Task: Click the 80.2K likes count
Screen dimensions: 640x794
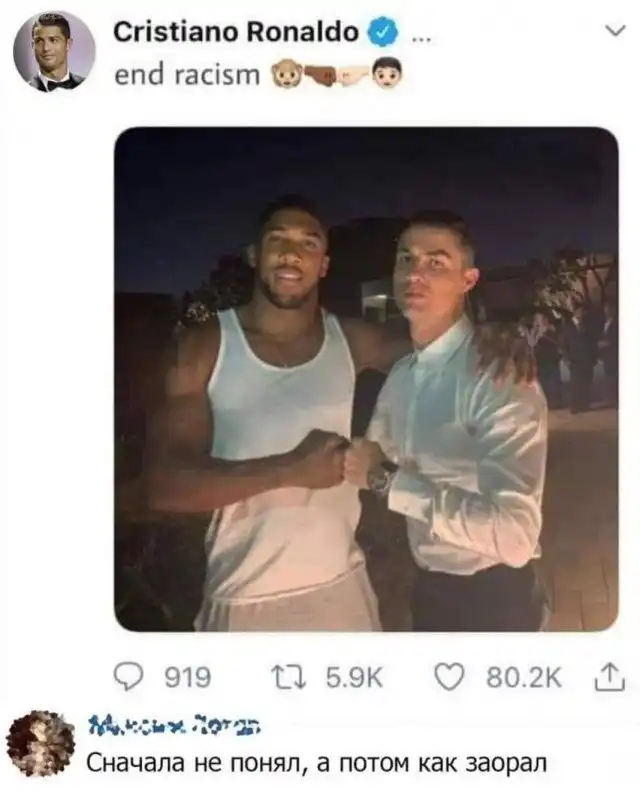Action: [524, 678]
